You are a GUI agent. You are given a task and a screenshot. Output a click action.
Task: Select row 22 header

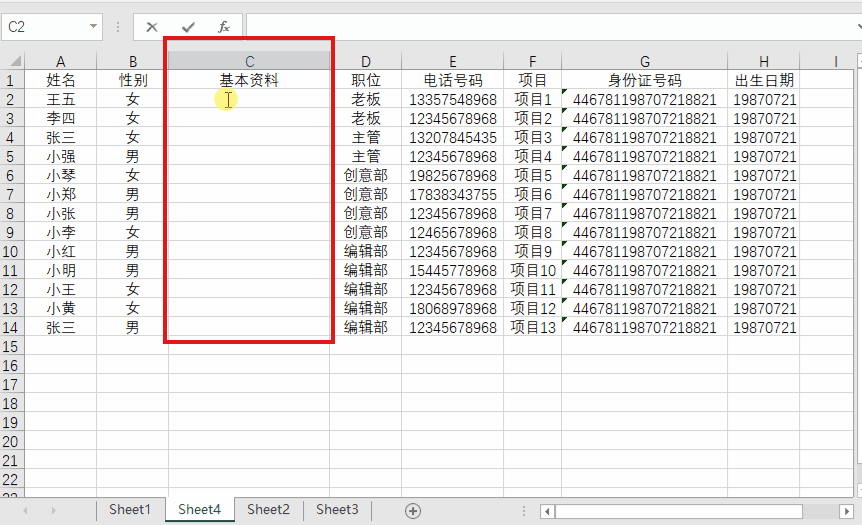[11, 480]
